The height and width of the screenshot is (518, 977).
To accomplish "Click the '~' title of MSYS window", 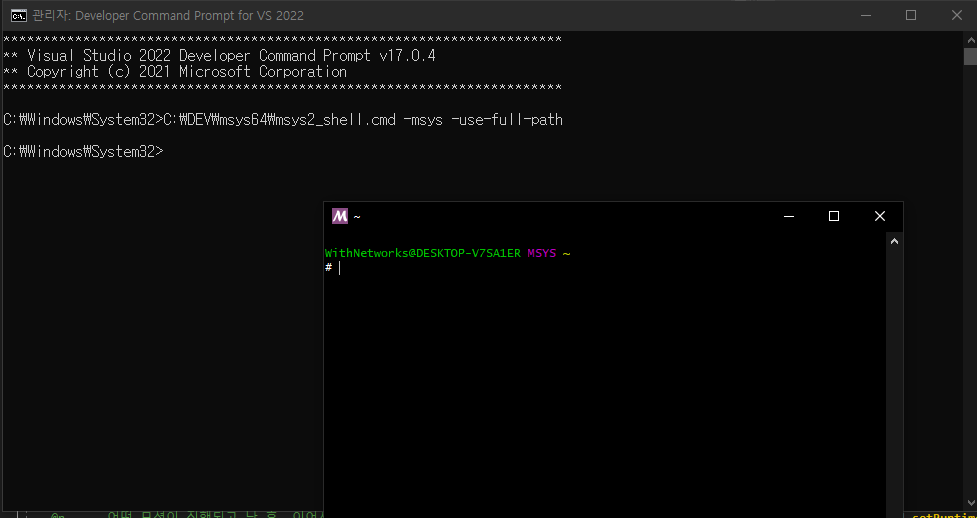I will pyautogui.click(x=356, y=217).
